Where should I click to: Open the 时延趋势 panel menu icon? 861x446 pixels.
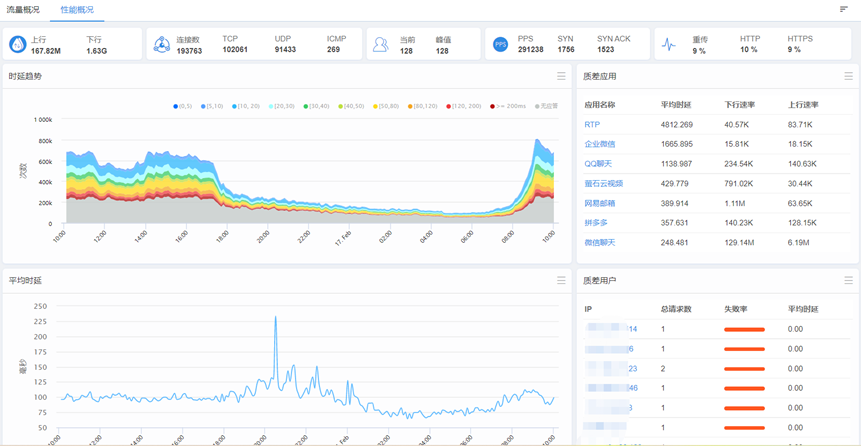click(561, 76)
